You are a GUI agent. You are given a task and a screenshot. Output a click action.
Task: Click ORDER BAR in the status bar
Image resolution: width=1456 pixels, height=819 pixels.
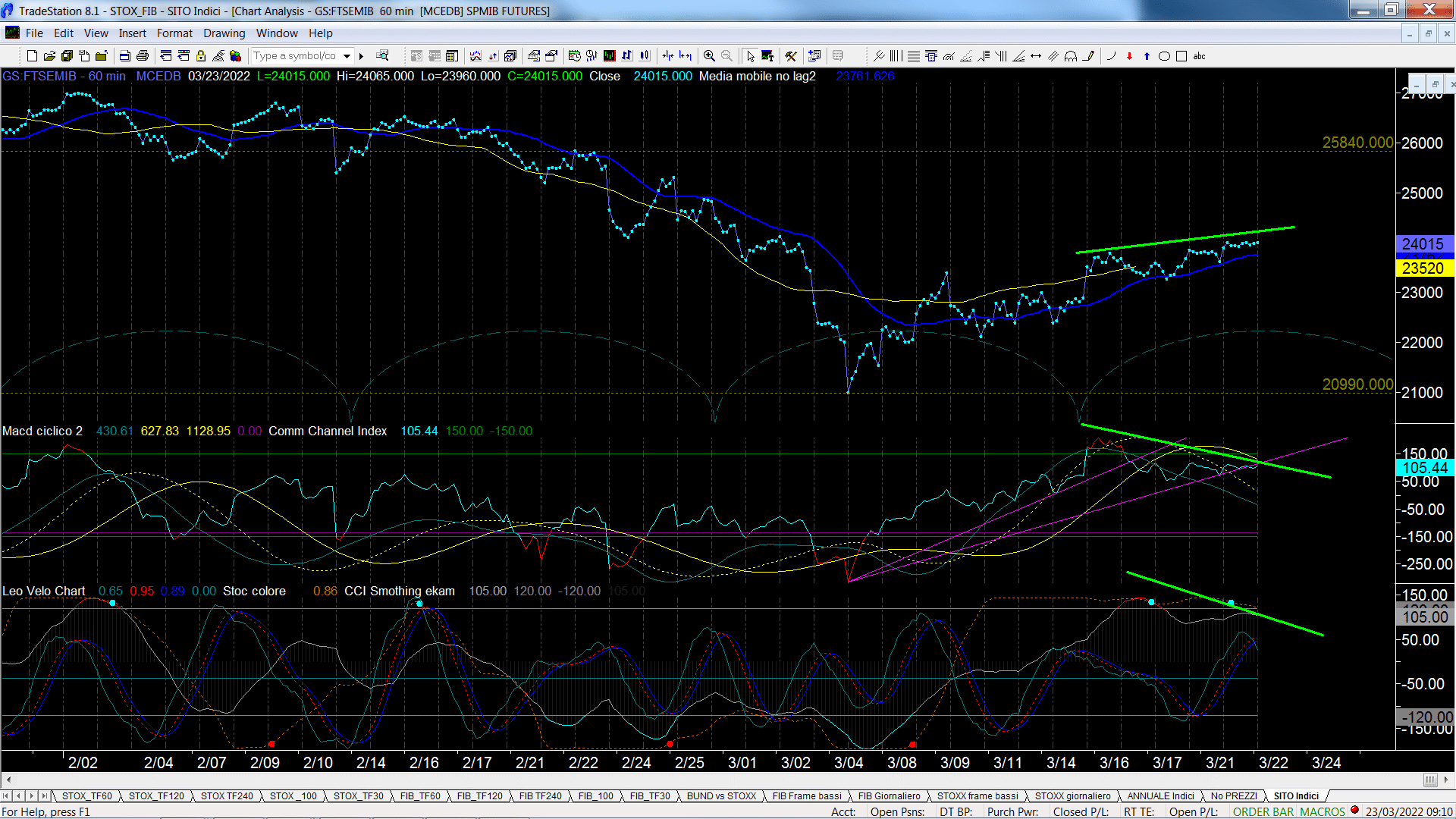(x=1263, y=811)
